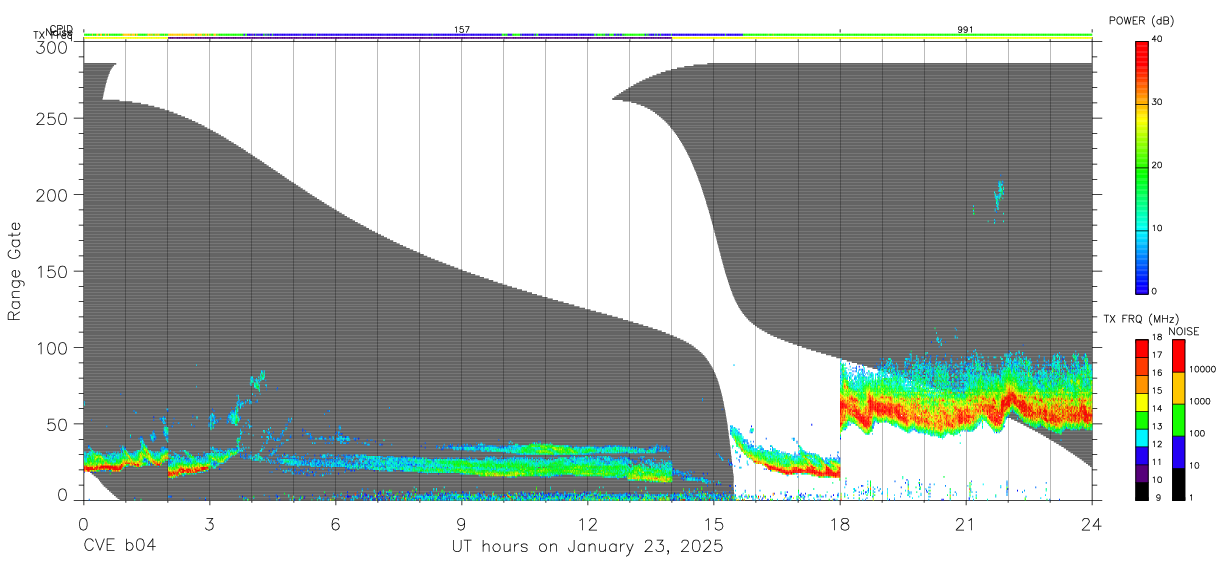Click the 12 tick on the UT hours axis
Screen dimensions: 1228x567
point(587,524)
